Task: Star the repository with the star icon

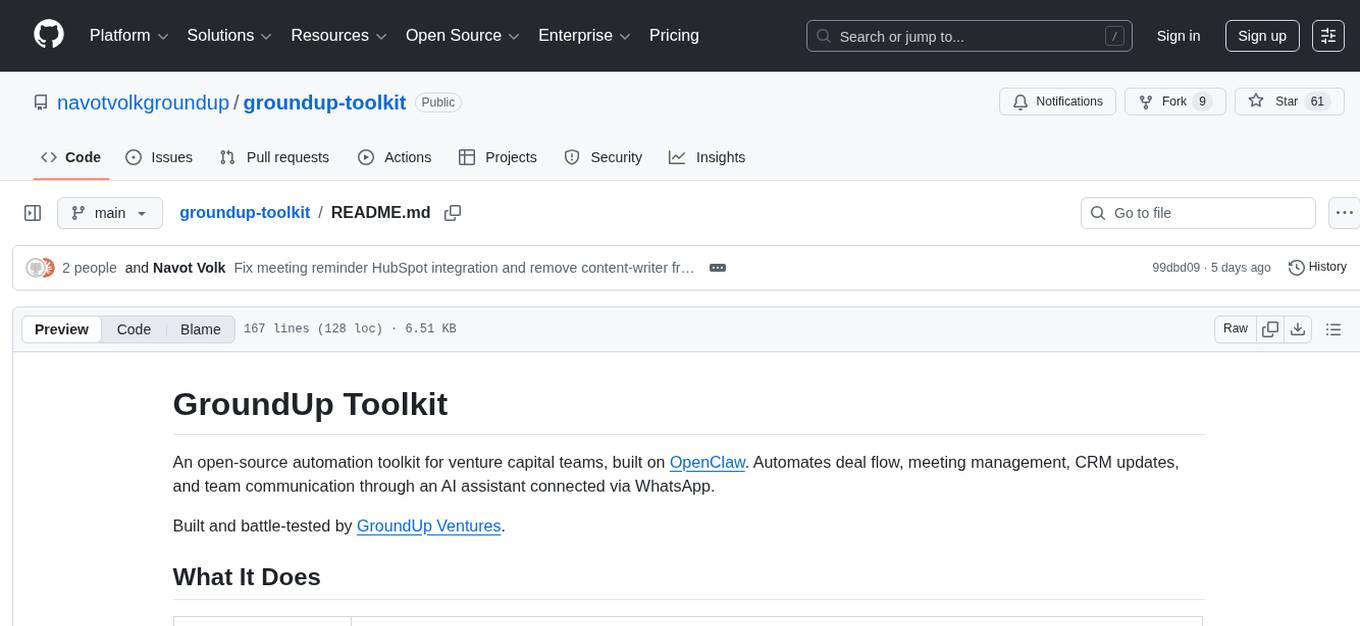Action: 1257,101
